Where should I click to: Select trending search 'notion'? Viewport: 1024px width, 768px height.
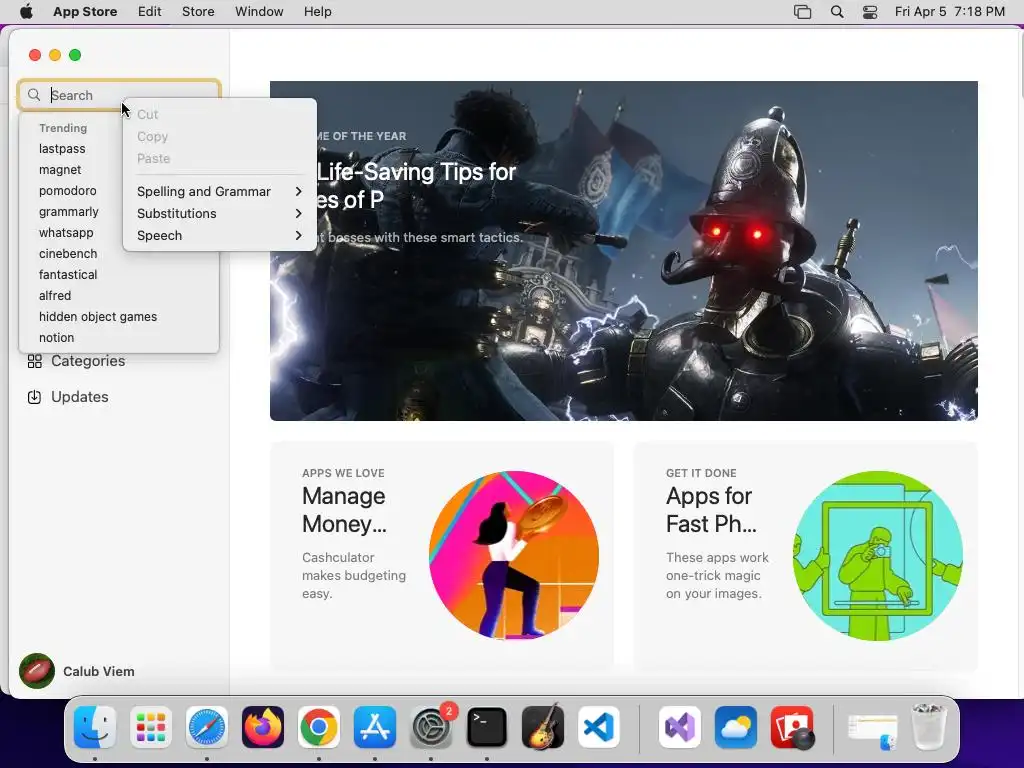[x=56, y=338]
